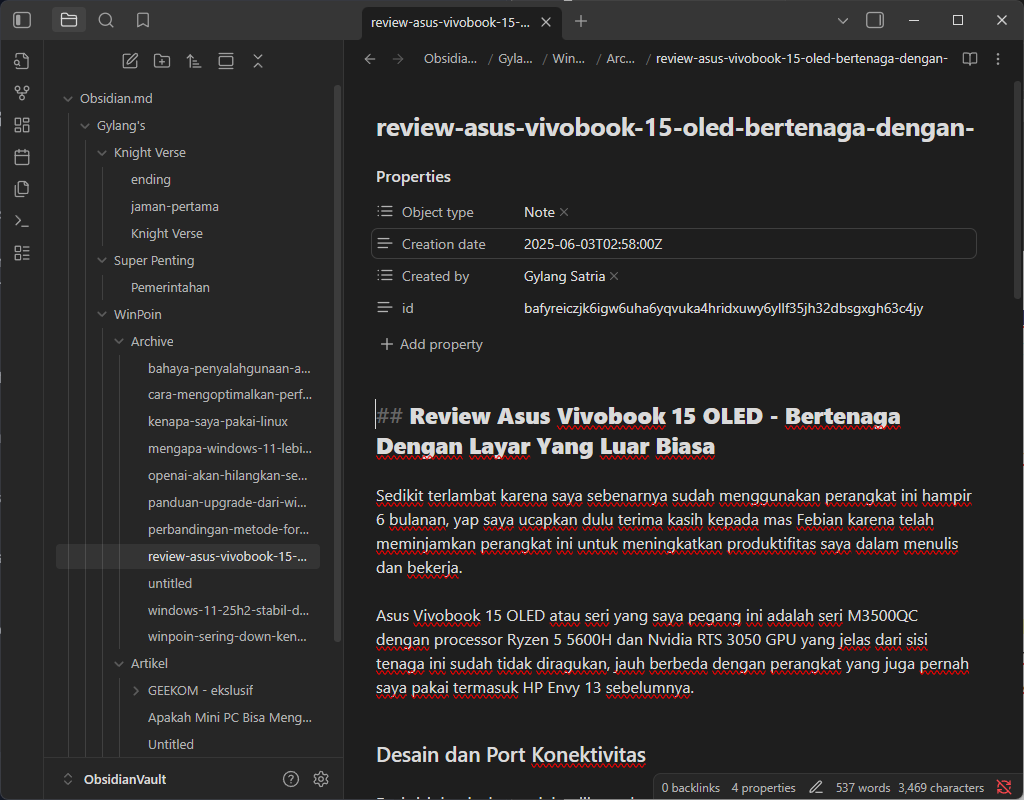Open the command palette ribbon icon
1024x800 pixels.
tap(22, 221)
